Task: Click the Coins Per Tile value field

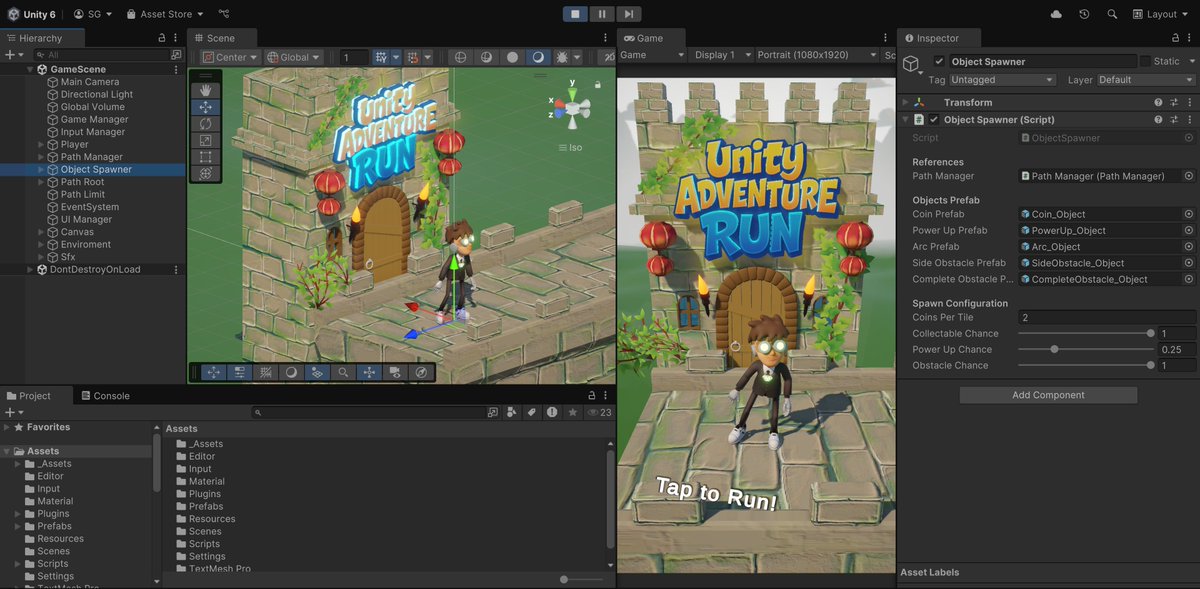Action: (1106, 318)
